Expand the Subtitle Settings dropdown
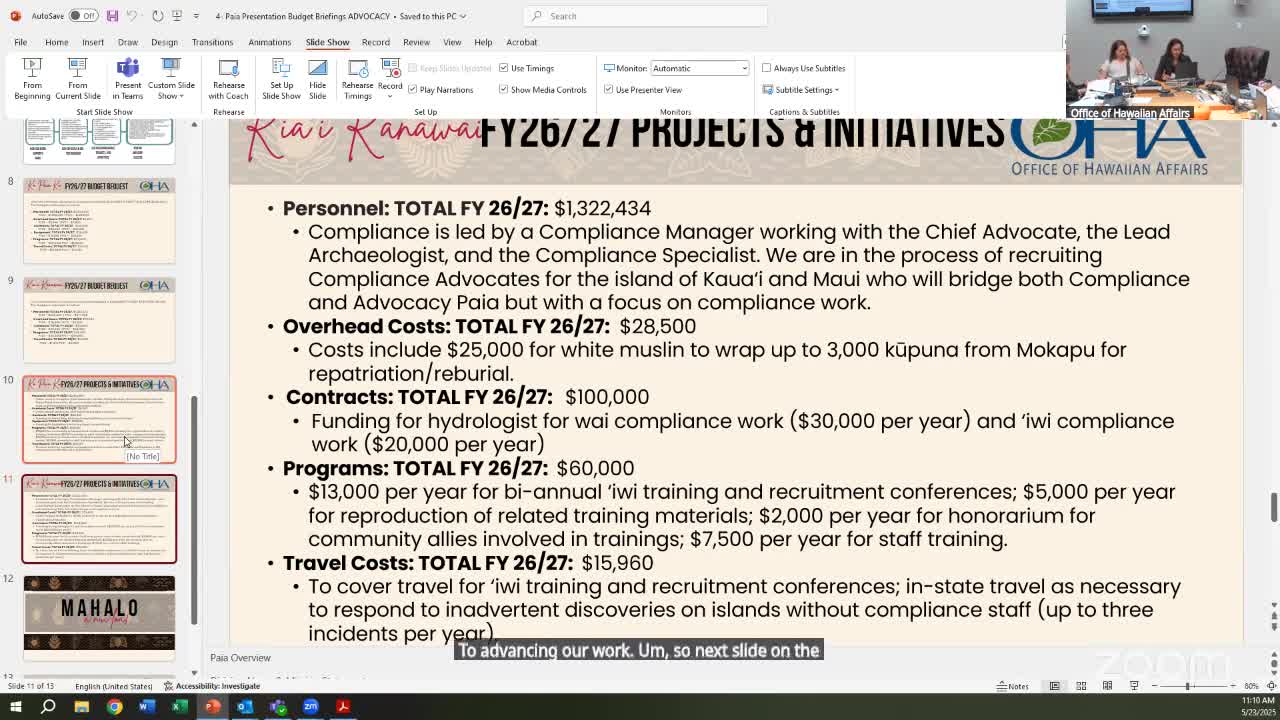The height and width of the screenshot is (720, 1280). 803,90
